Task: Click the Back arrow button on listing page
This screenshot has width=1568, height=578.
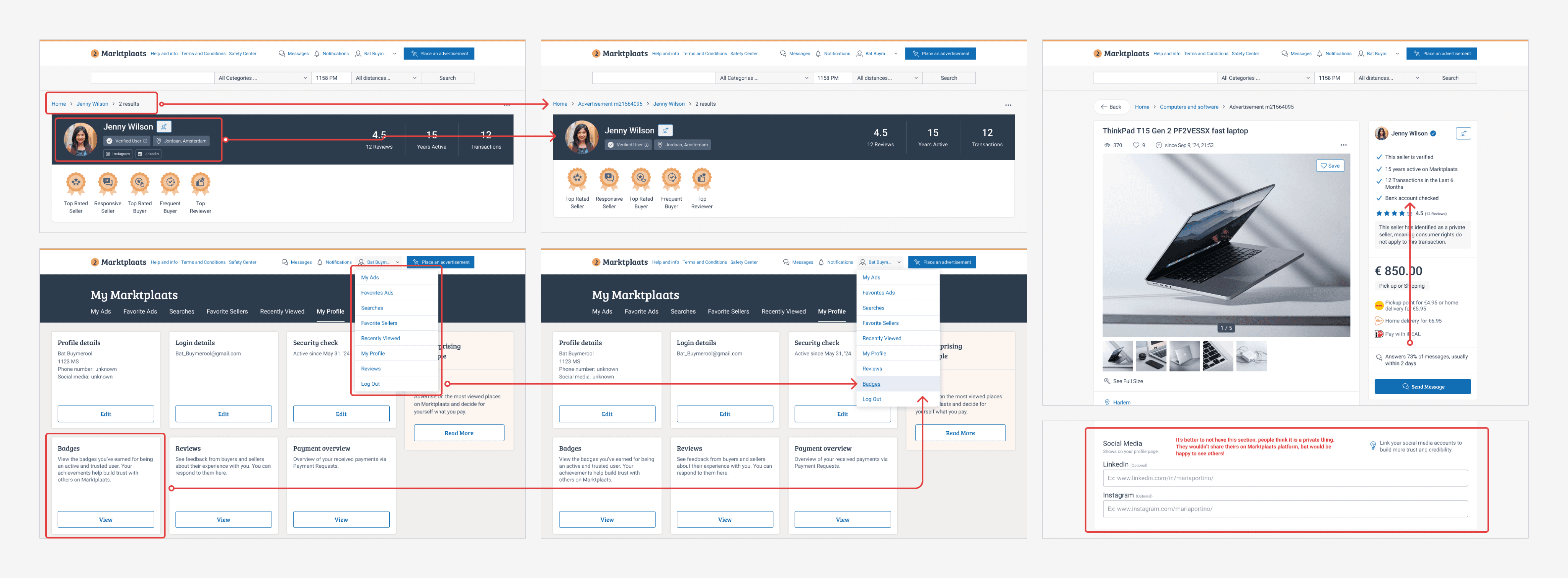Action: [1111, 106]
